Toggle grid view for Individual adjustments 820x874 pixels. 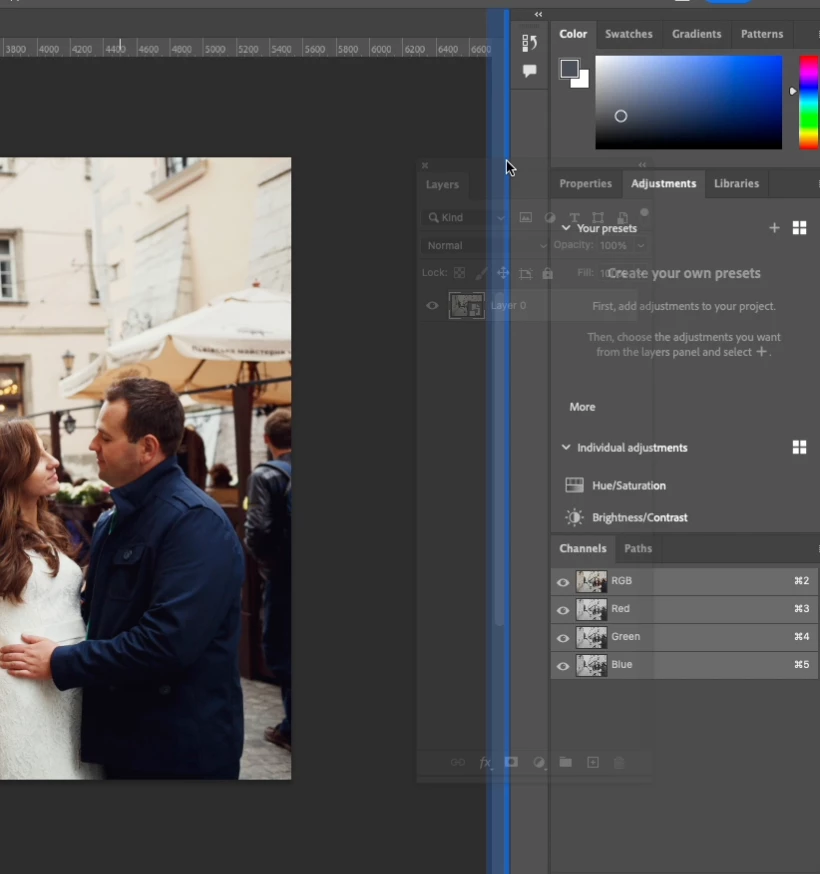pos(799,447)
